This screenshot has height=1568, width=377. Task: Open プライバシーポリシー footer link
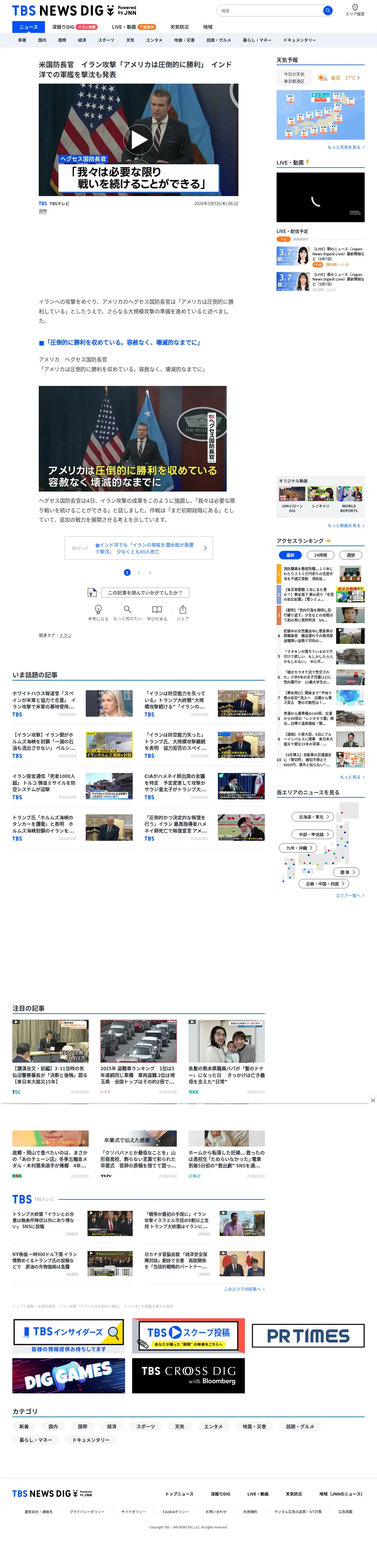pyautogui.click(x=87, y=1511)
